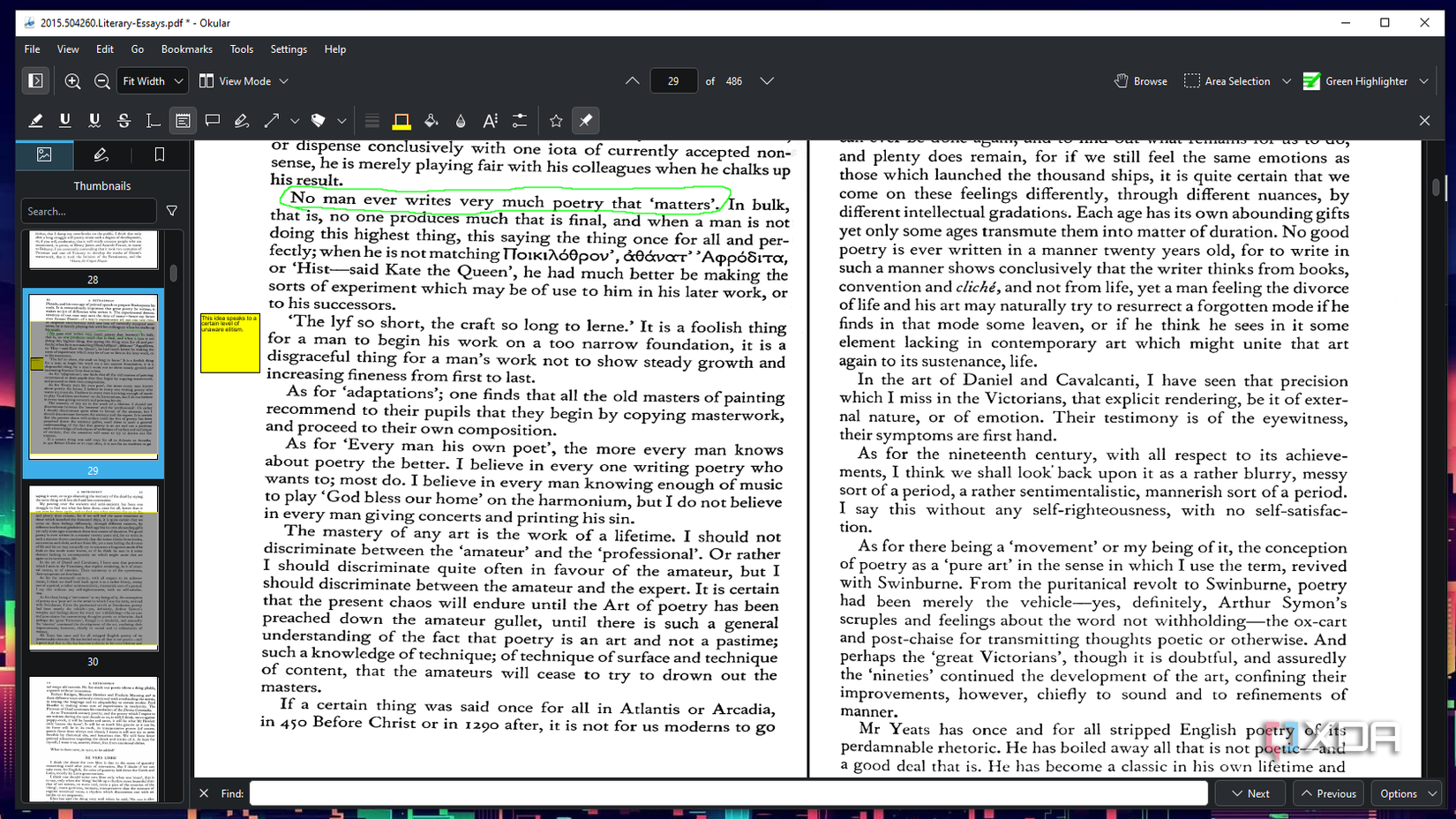1456x819 pixels.
Task: Select the Strikethrough annotation tool
Action: tap(124, 120)
